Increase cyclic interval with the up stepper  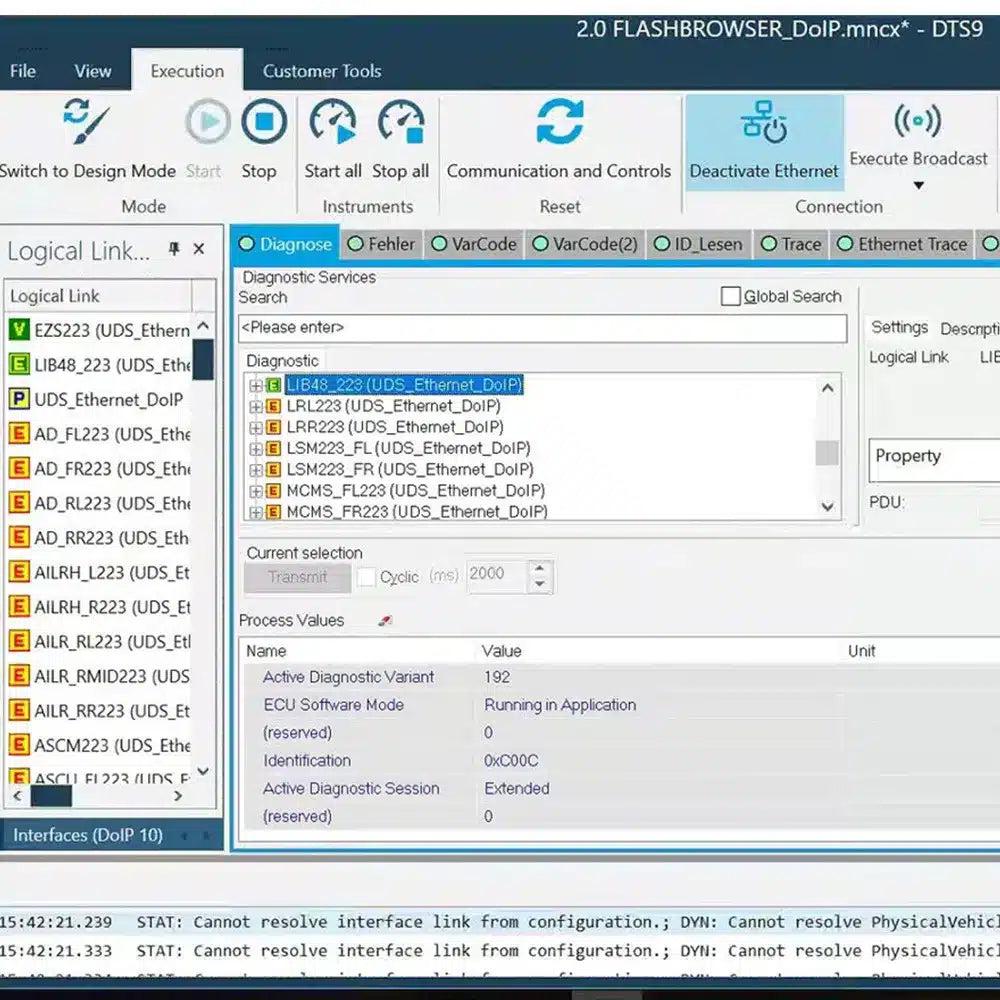point(540,569)
